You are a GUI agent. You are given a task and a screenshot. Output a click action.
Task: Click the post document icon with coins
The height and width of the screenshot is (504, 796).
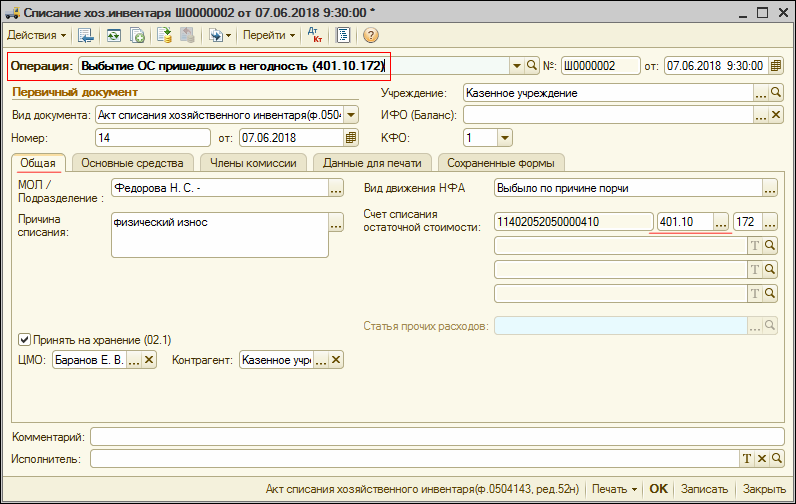click(164, 36)
